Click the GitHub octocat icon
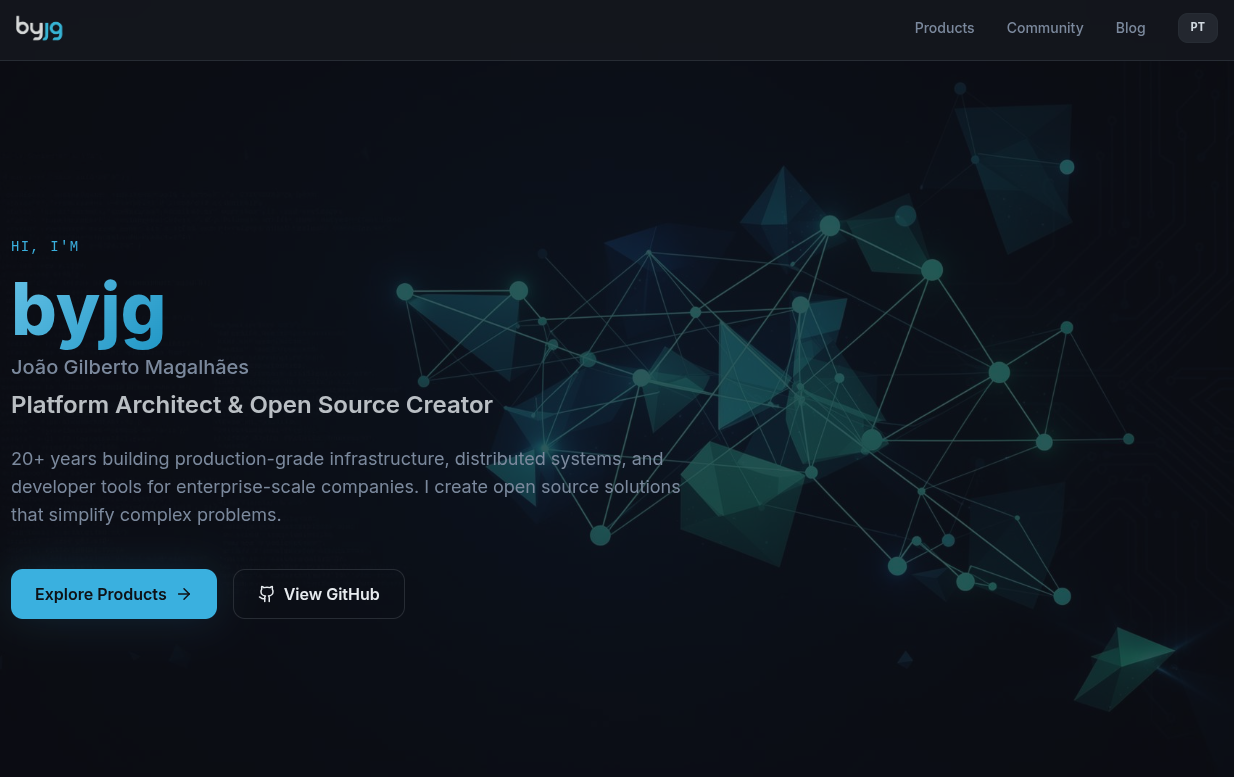 [x=266, y=594]
